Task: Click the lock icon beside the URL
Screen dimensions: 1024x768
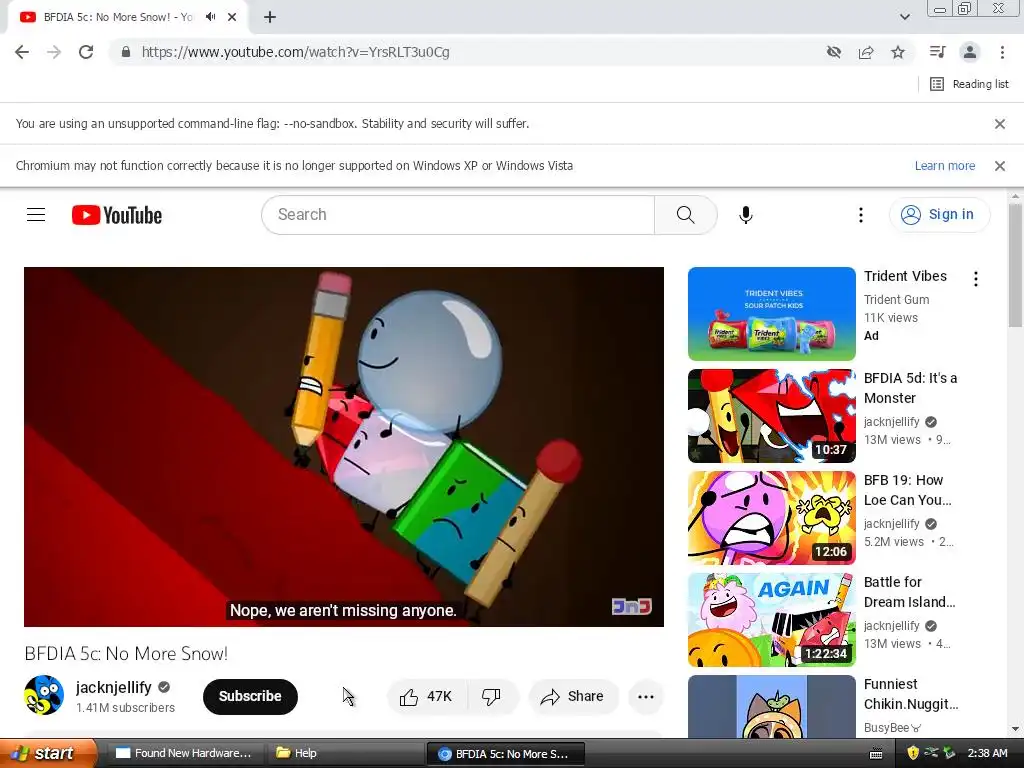Action: click(x=126, y=52)
